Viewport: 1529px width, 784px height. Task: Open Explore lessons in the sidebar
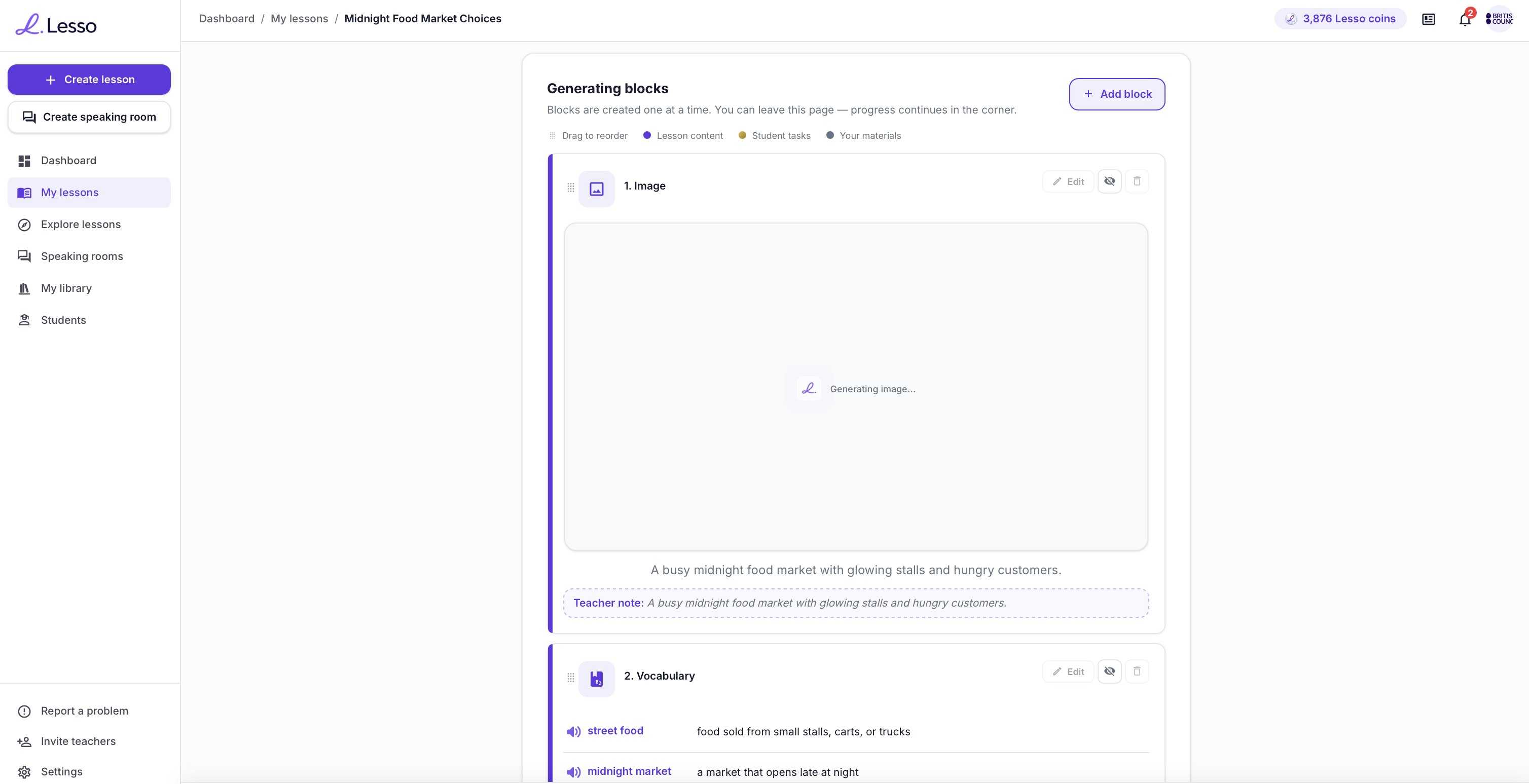pos(89,225)
